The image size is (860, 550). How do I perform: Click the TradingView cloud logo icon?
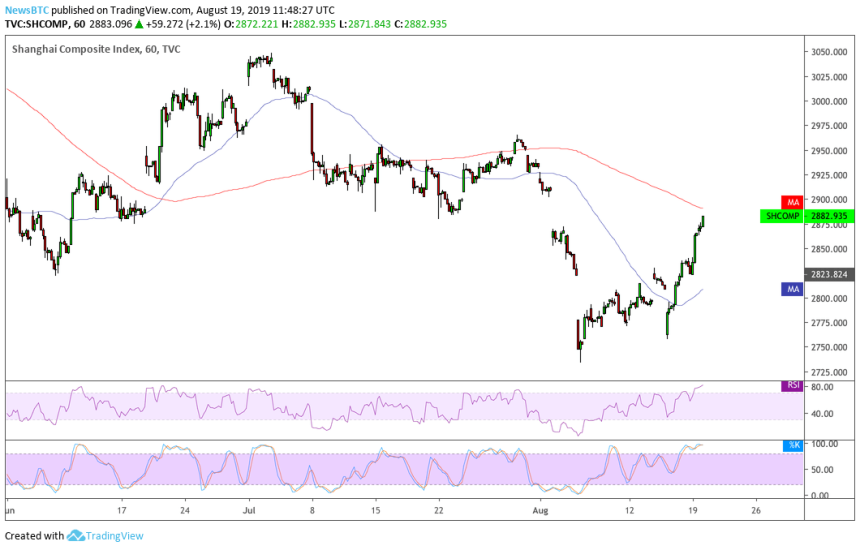75,536
